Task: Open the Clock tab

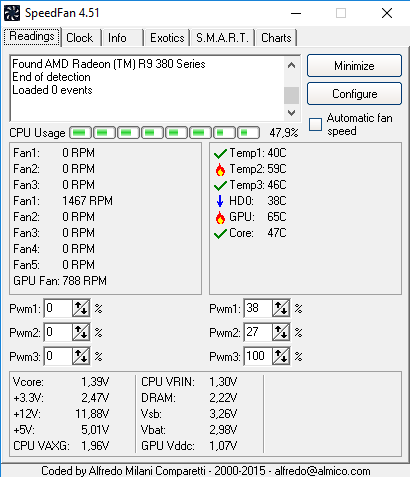Action: pyautogui.click(x=80, y=38)
